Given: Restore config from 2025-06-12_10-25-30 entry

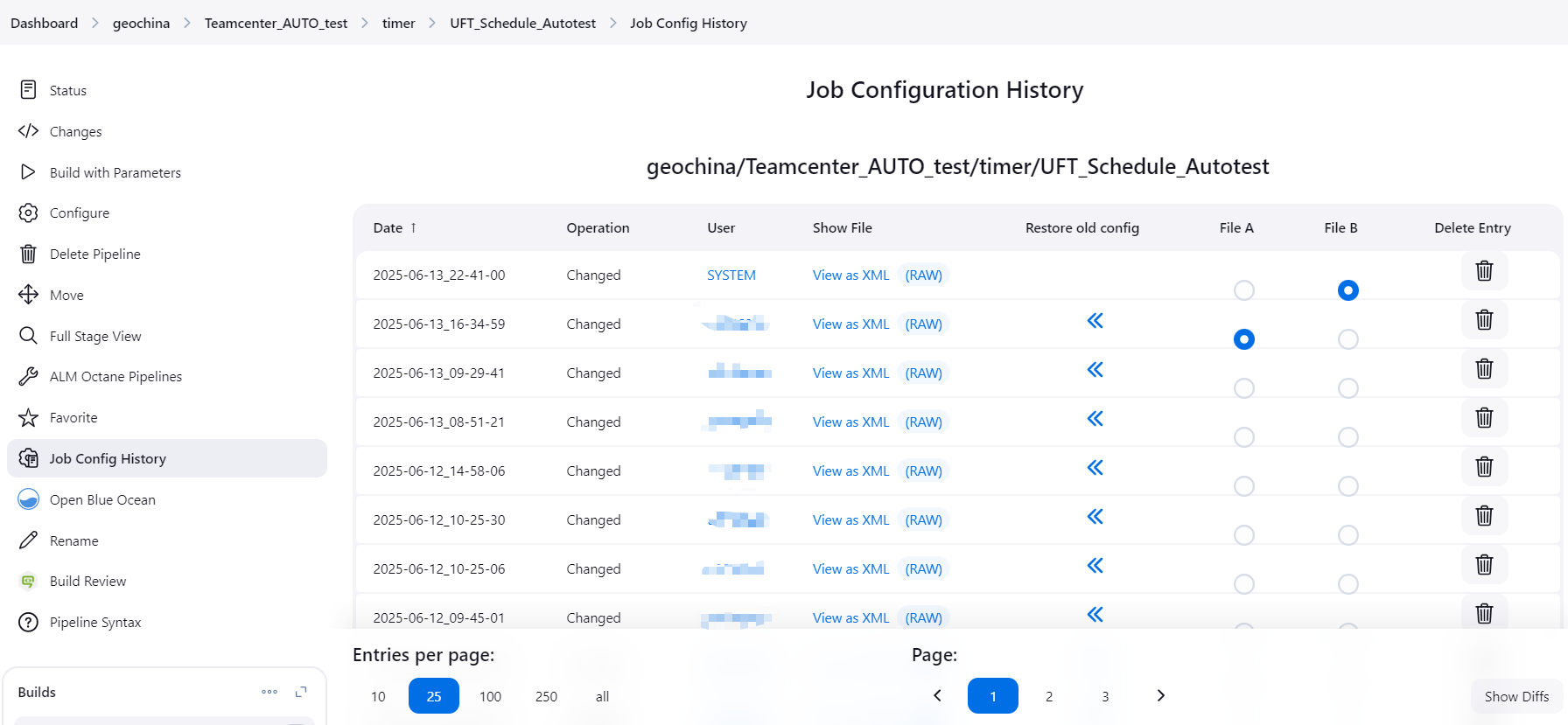Looking at the screenshot, I should coord(1095,517).
